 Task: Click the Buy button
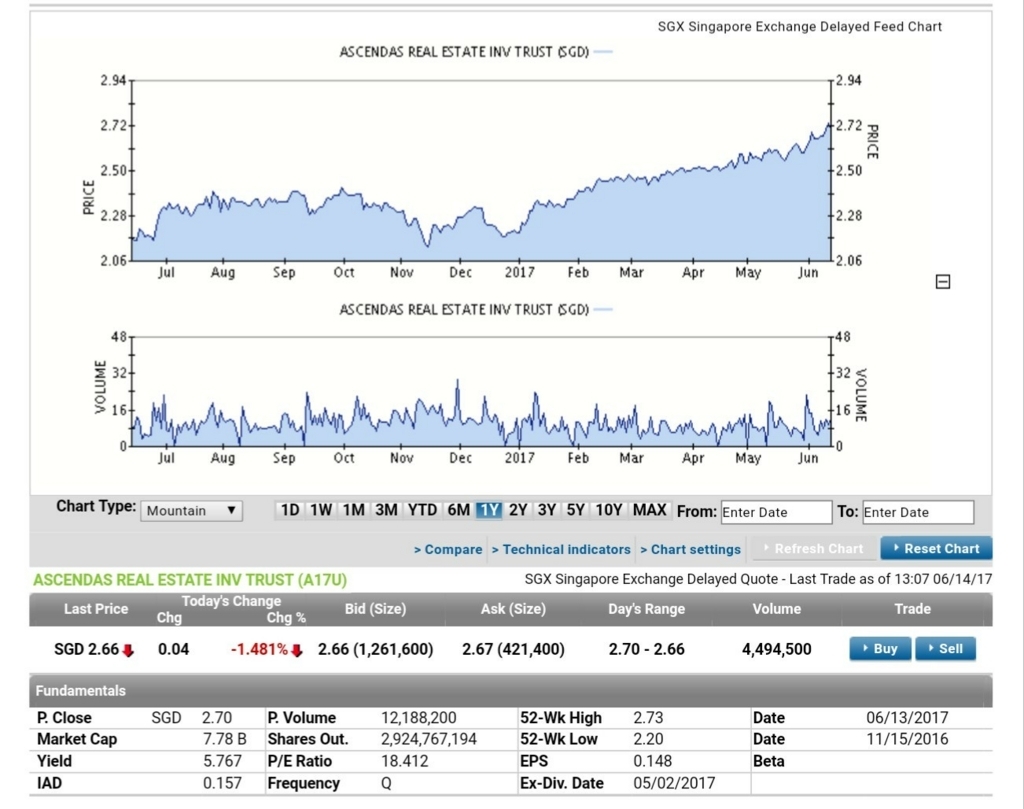pos(880,649)
